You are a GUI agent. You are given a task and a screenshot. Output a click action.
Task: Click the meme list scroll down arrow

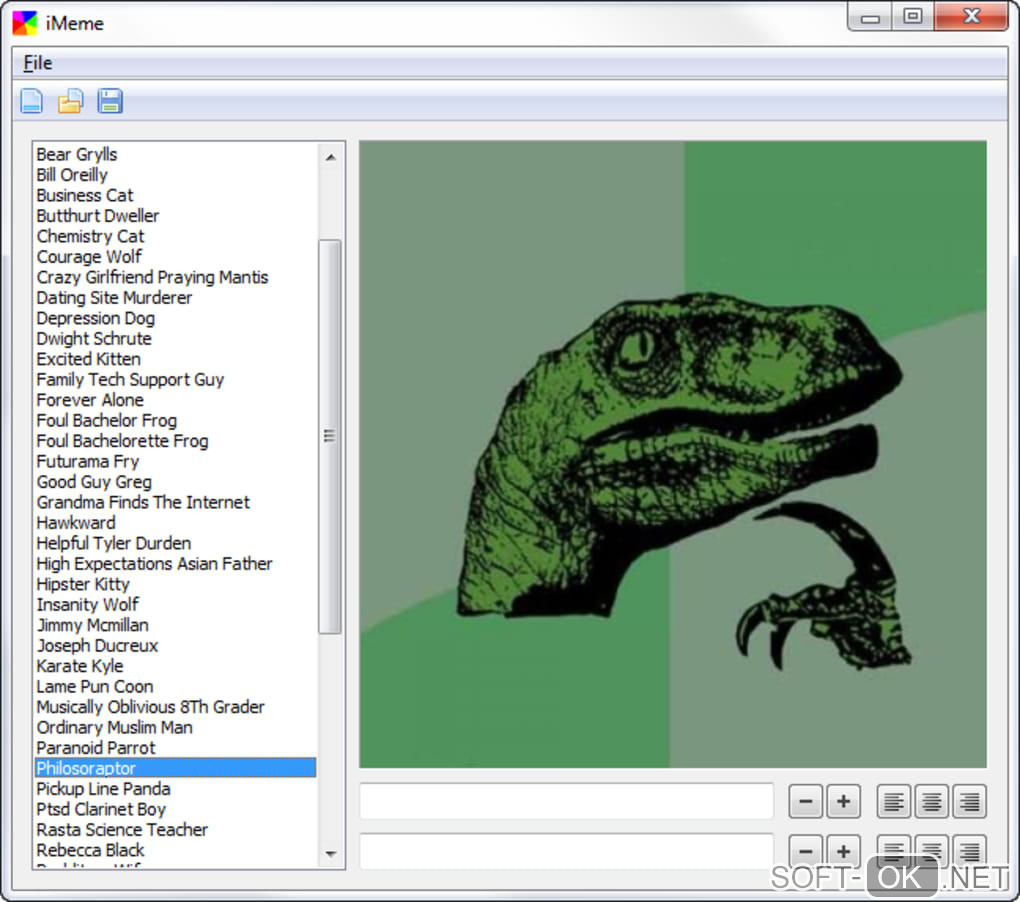[330, 853]
